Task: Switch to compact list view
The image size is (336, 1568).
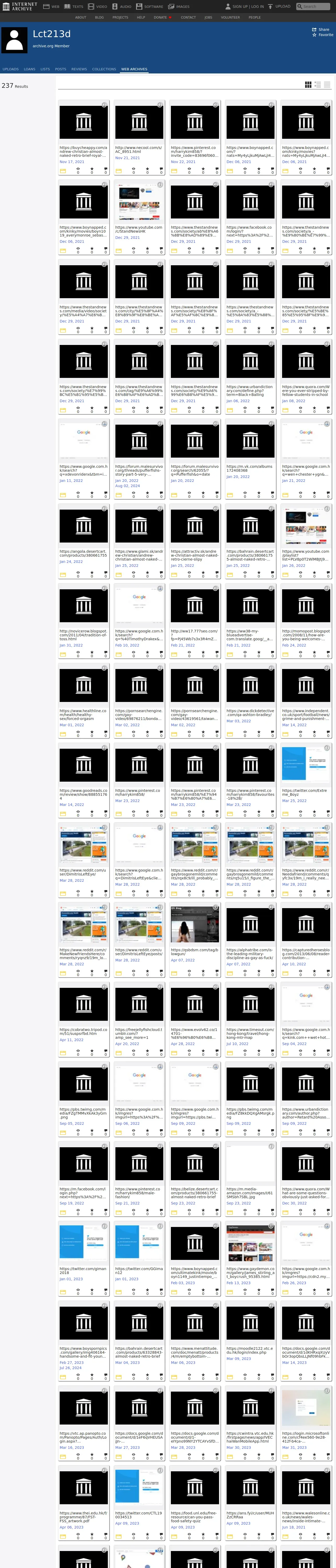Action: coord(327,85)
